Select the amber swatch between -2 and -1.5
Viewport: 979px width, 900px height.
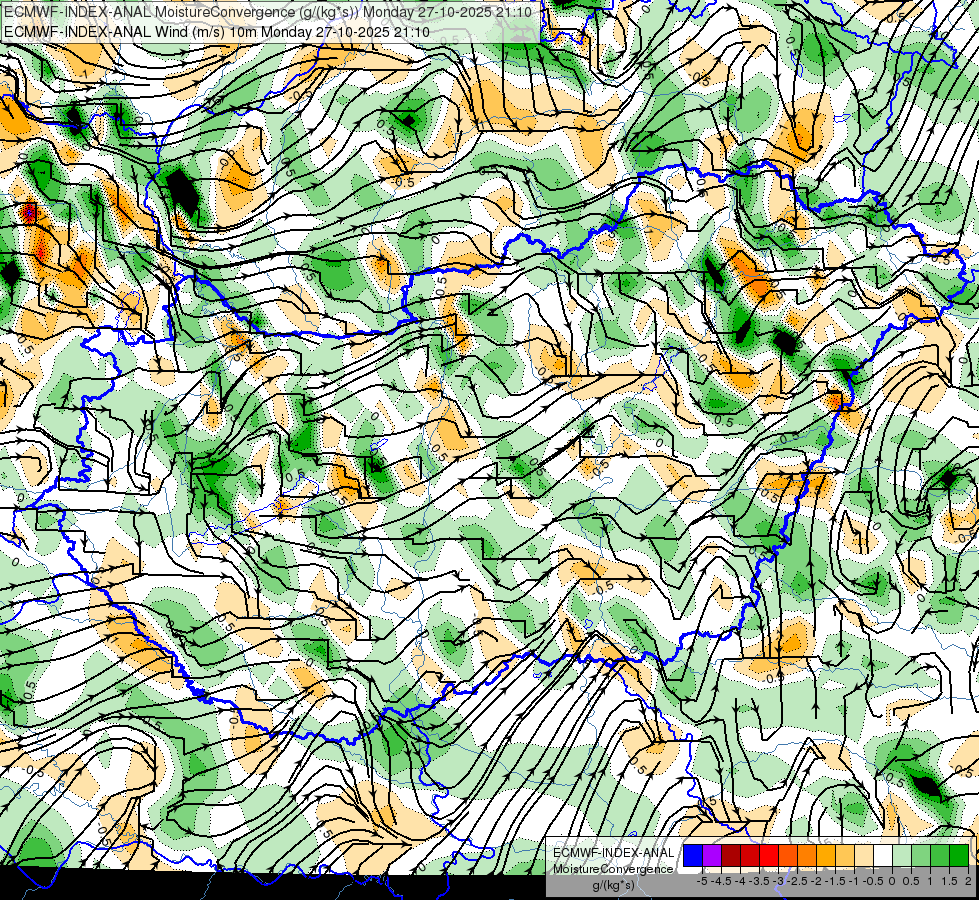click(826, 855)
